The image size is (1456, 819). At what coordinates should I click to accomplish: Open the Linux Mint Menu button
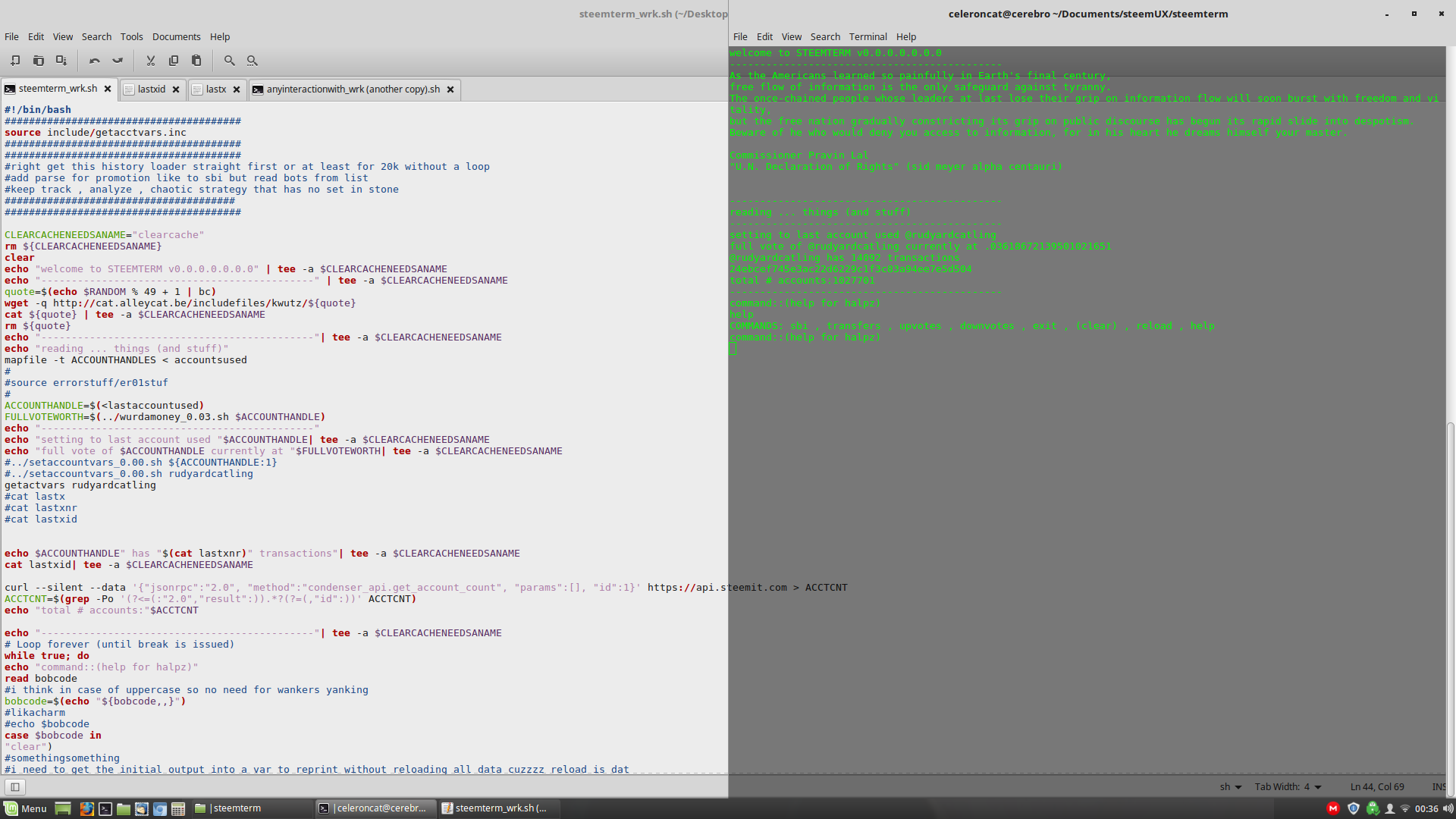pyautogui.click(x=26, y=808)
